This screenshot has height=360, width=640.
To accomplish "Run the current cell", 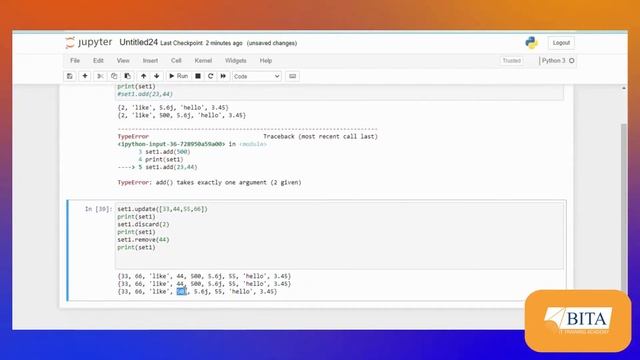I will click(x=178, y=76).
